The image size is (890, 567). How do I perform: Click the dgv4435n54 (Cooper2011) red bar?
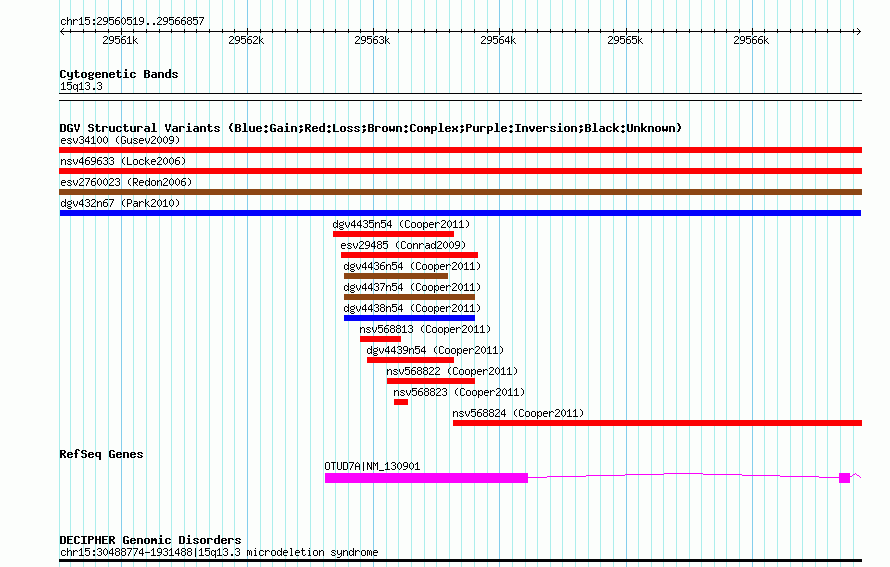(x=393, y=234)
